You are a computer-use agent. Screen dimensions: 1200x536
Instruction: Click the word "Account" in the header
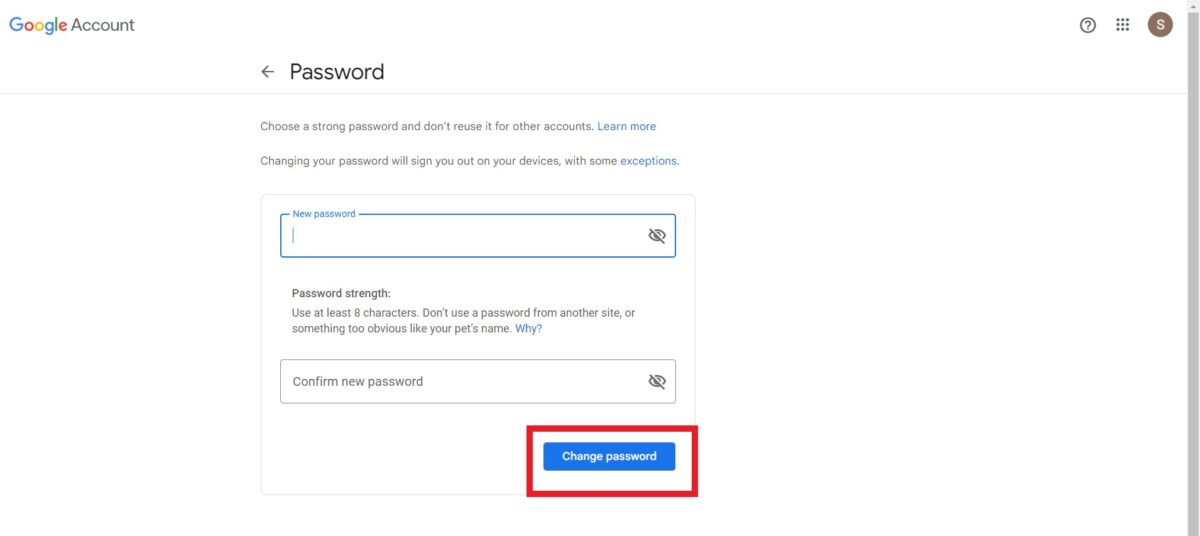click(102, 25)
